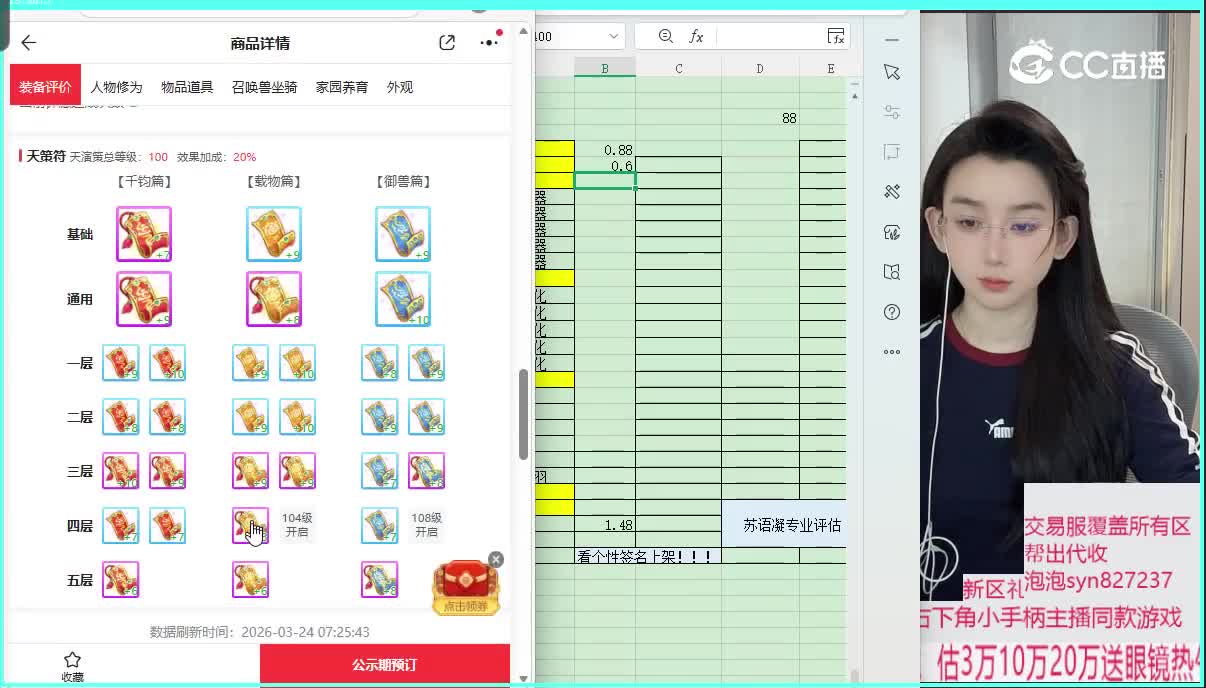
Task: Click the scroll-up arrow of 商品详情 panel
Action: point(523,32)
